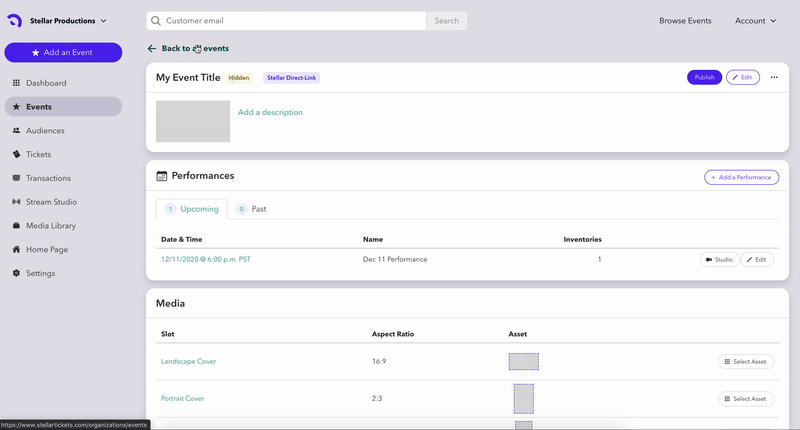Open the three-dot more options menu
This screenshot has width=800, height=430.
click(774, 78)
